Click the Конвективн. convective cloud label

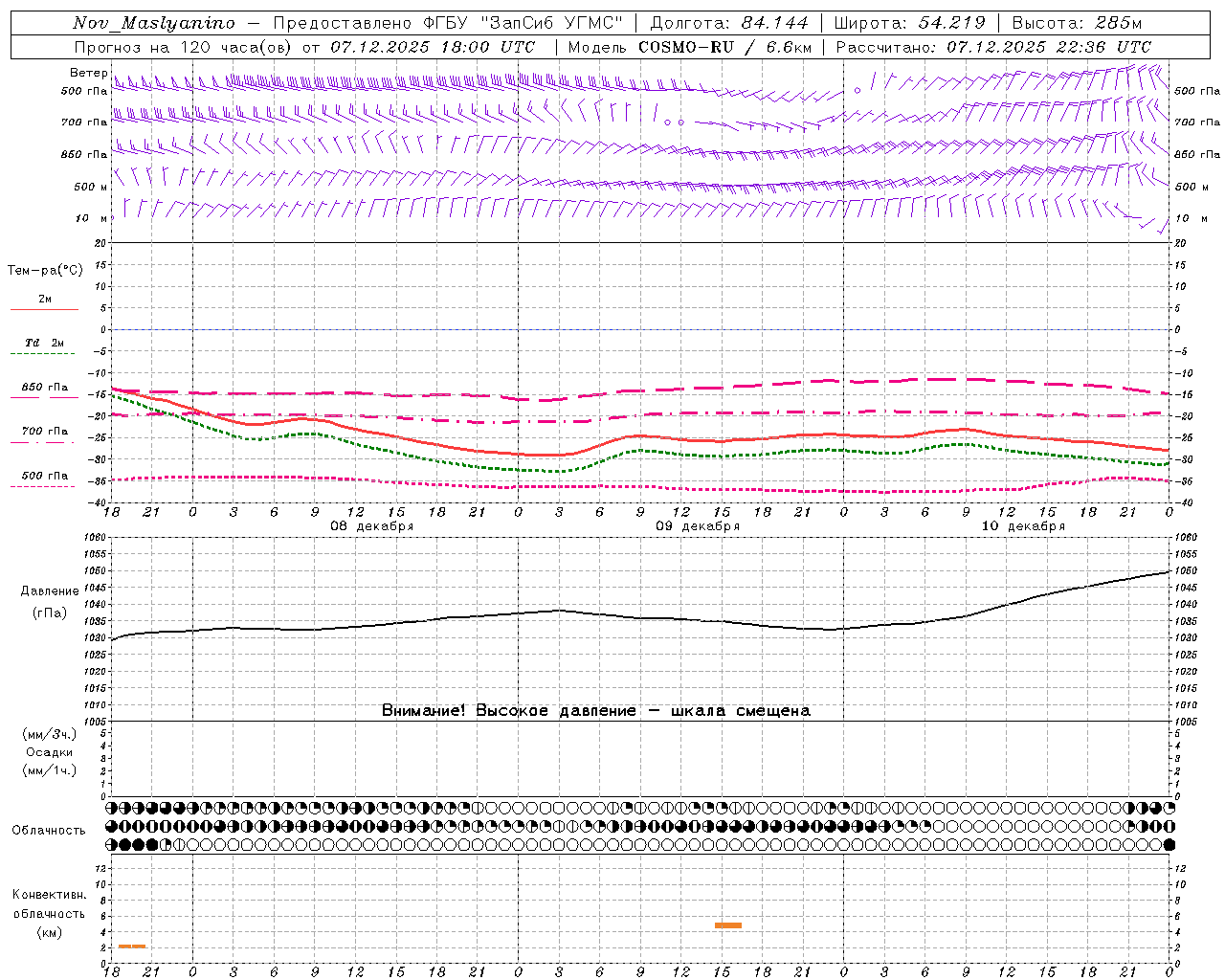coord(50,895)
